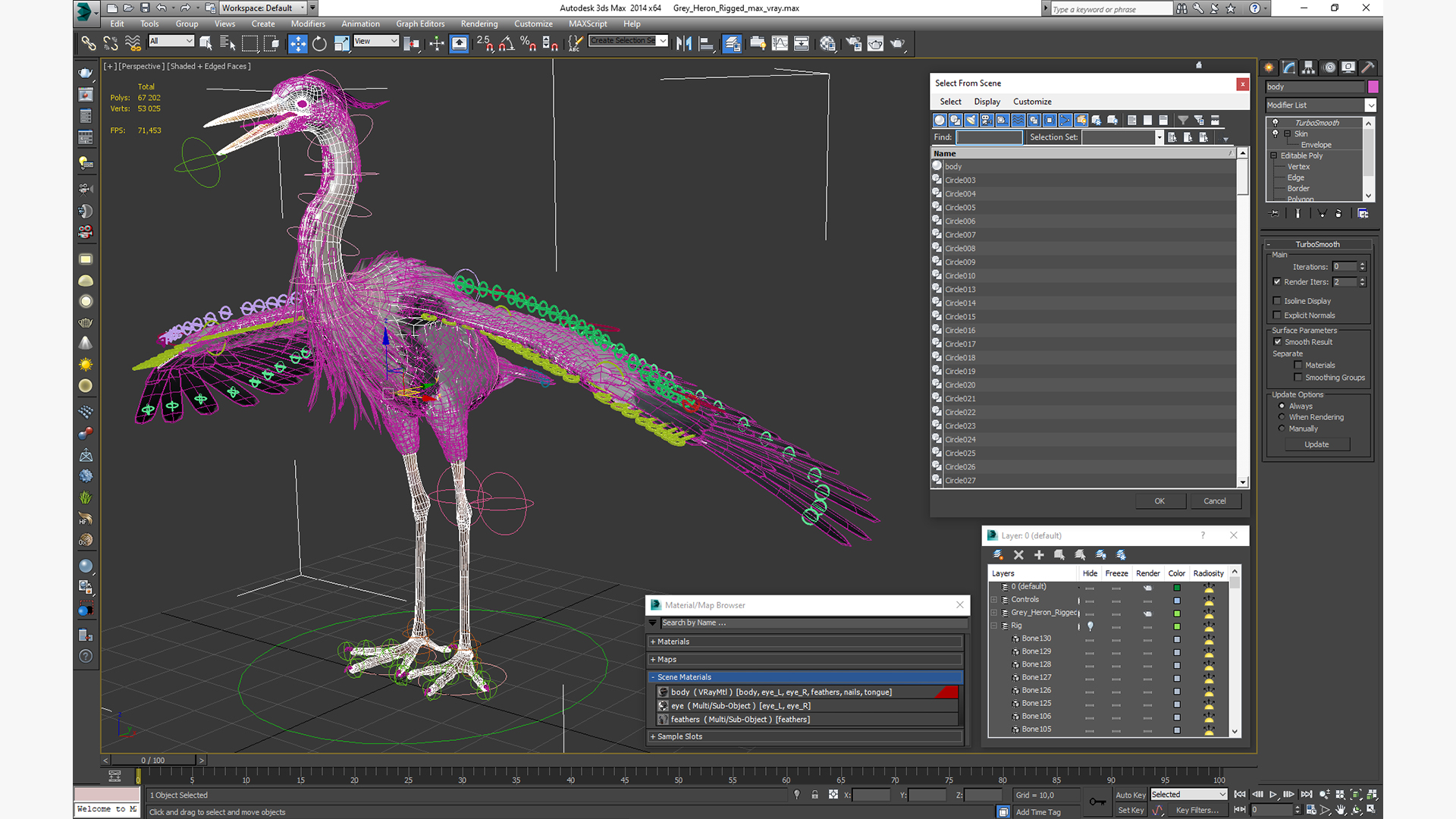Expand the Rig layer in Layer panel
Image resolution: width=1456 pixels, height=819 pixels.
993,625
